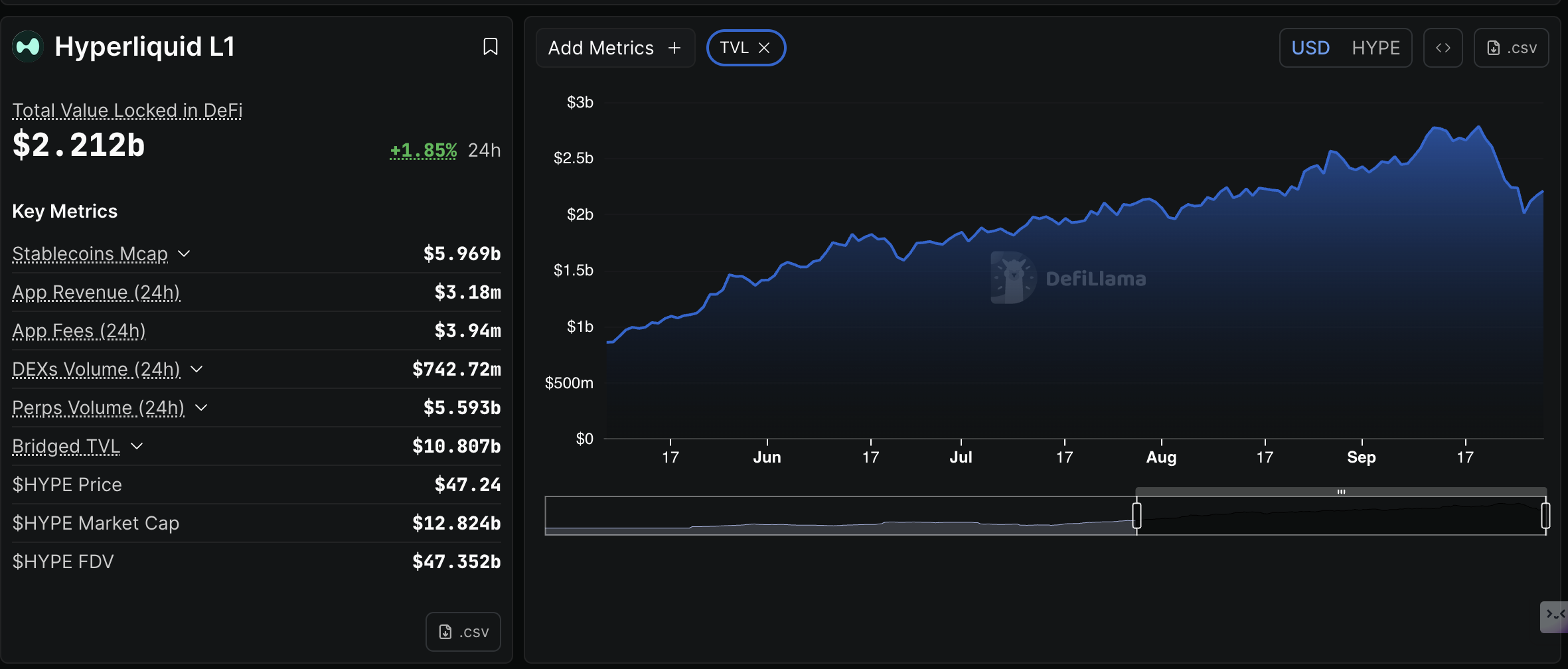Toggle the TVL metric chip

pos(734,48)
